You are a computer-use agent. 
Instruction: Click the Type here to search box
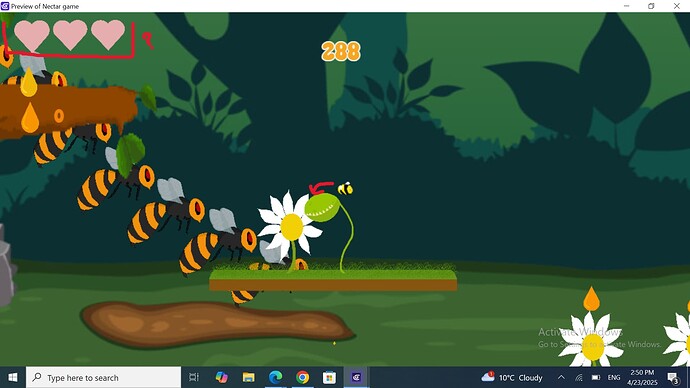tap(103, 377)
